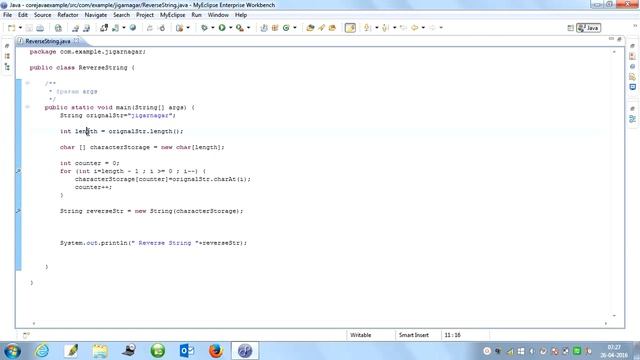This screenshot has width=640, height=360.
Task: Open Internet Explorer from the taskbar
Action: point(42,351)
